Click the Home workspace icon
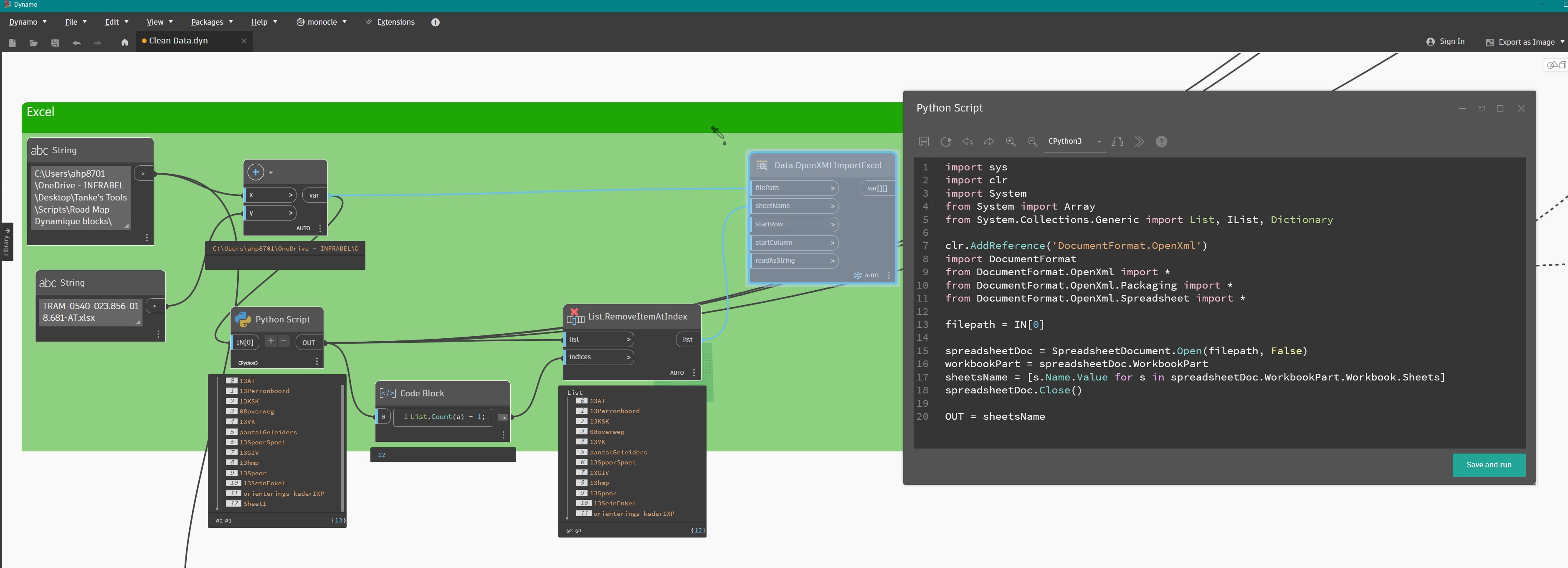This screenshot has height=568, width=1568. coord(125,43)
